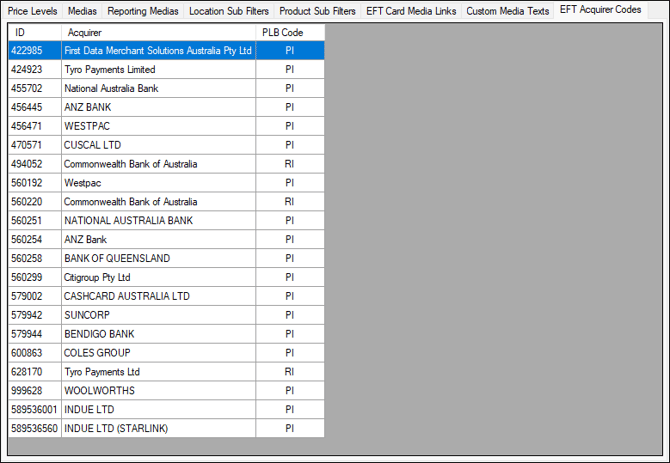Click the ANZ BANK acquirer cell

[159, 107]
